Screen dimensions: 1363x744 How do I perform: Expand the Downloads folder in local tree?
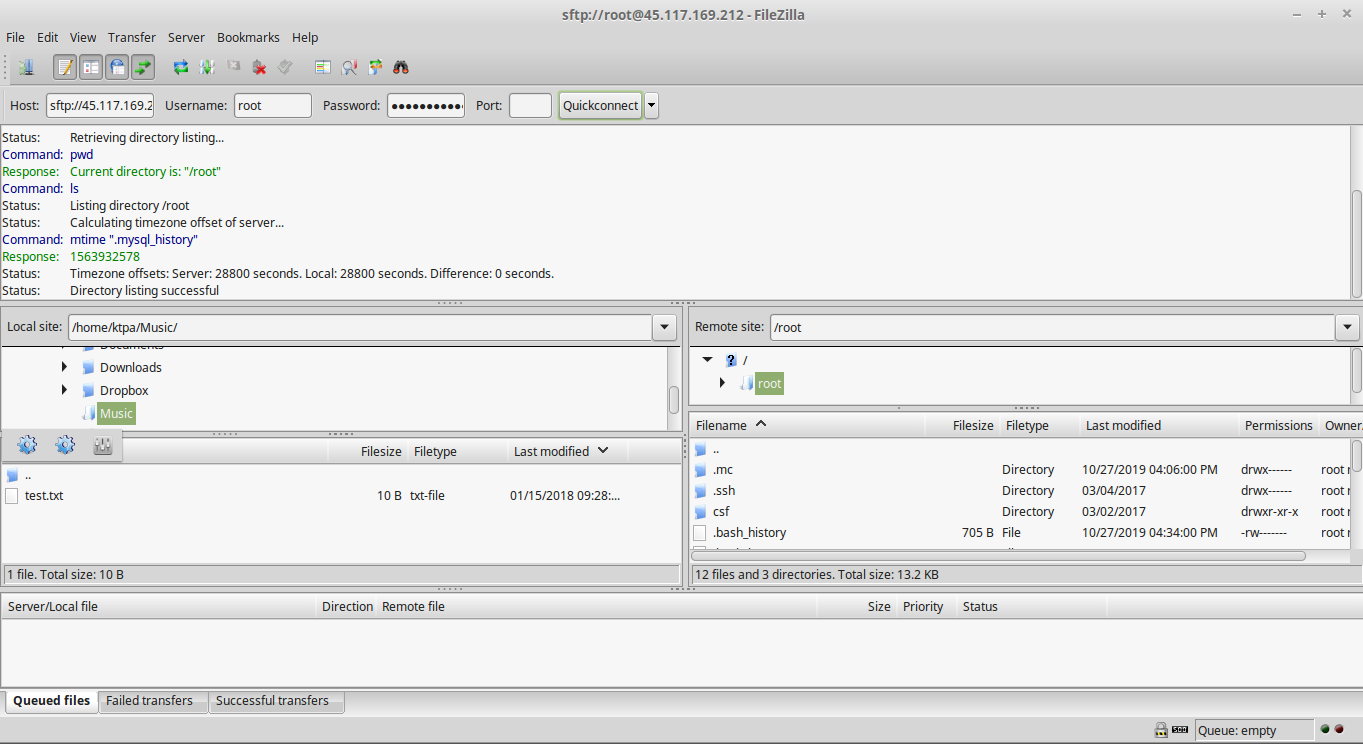pyautogui.click(x=65, y=367)
